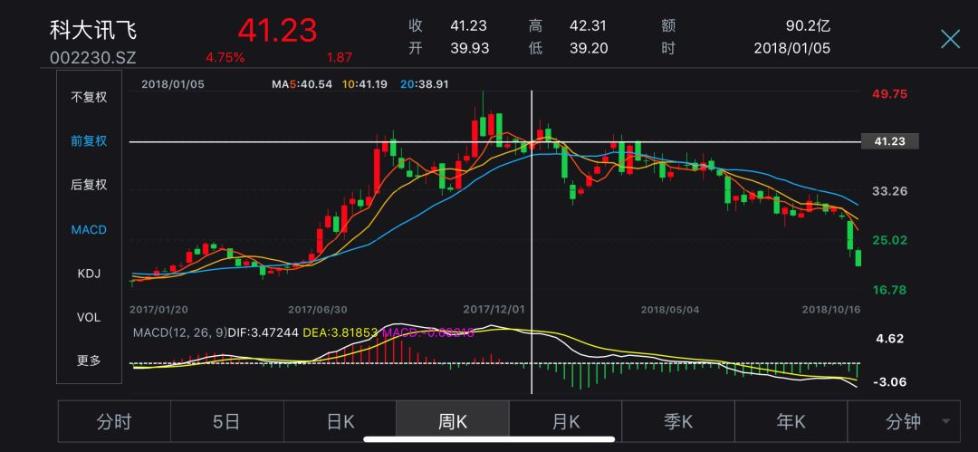Image resolution: width=978 pixels, height=452 pixels.
Task: Switch indicator to KDJ
Action: pos(88,273)
